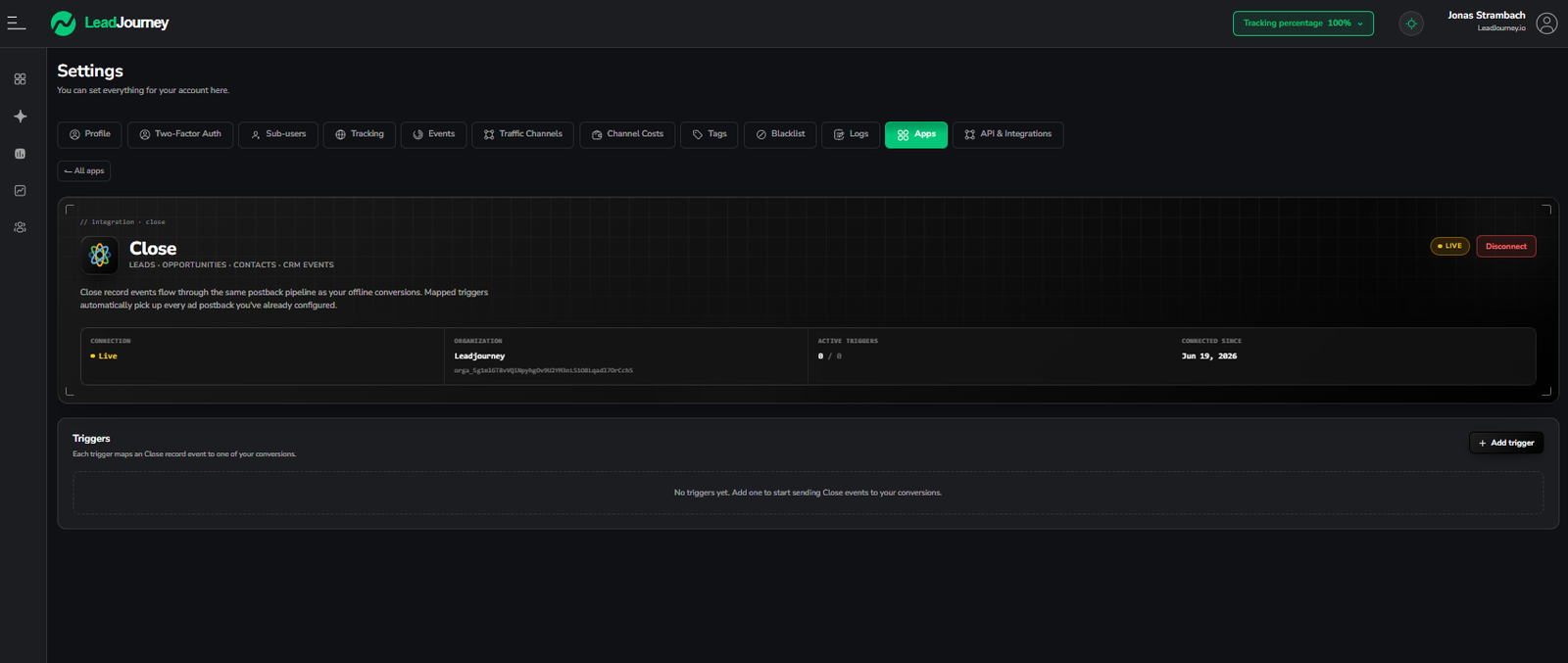Disconnect the Close integration
Screen dimensions: 1568x663
point(1506,246)
